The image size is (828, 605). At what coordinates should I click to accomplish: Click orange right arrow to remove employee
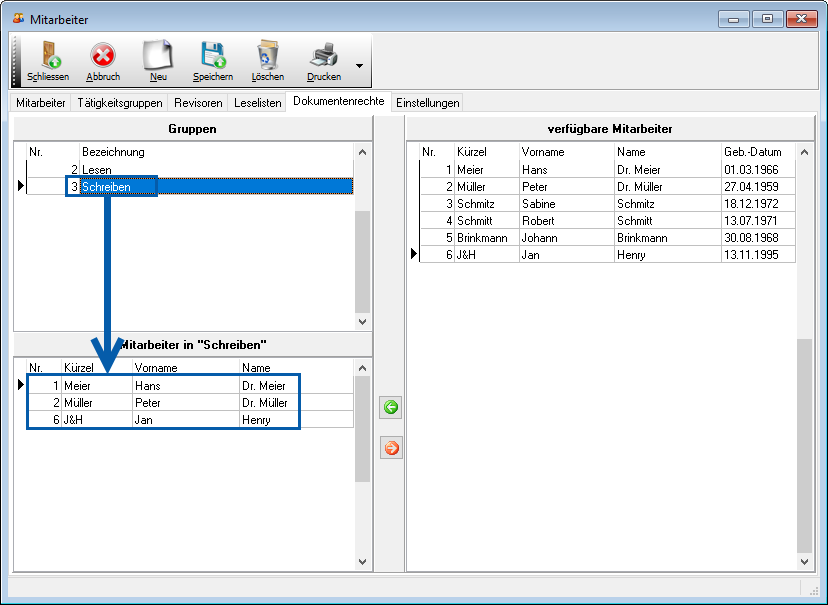[391, 448]
